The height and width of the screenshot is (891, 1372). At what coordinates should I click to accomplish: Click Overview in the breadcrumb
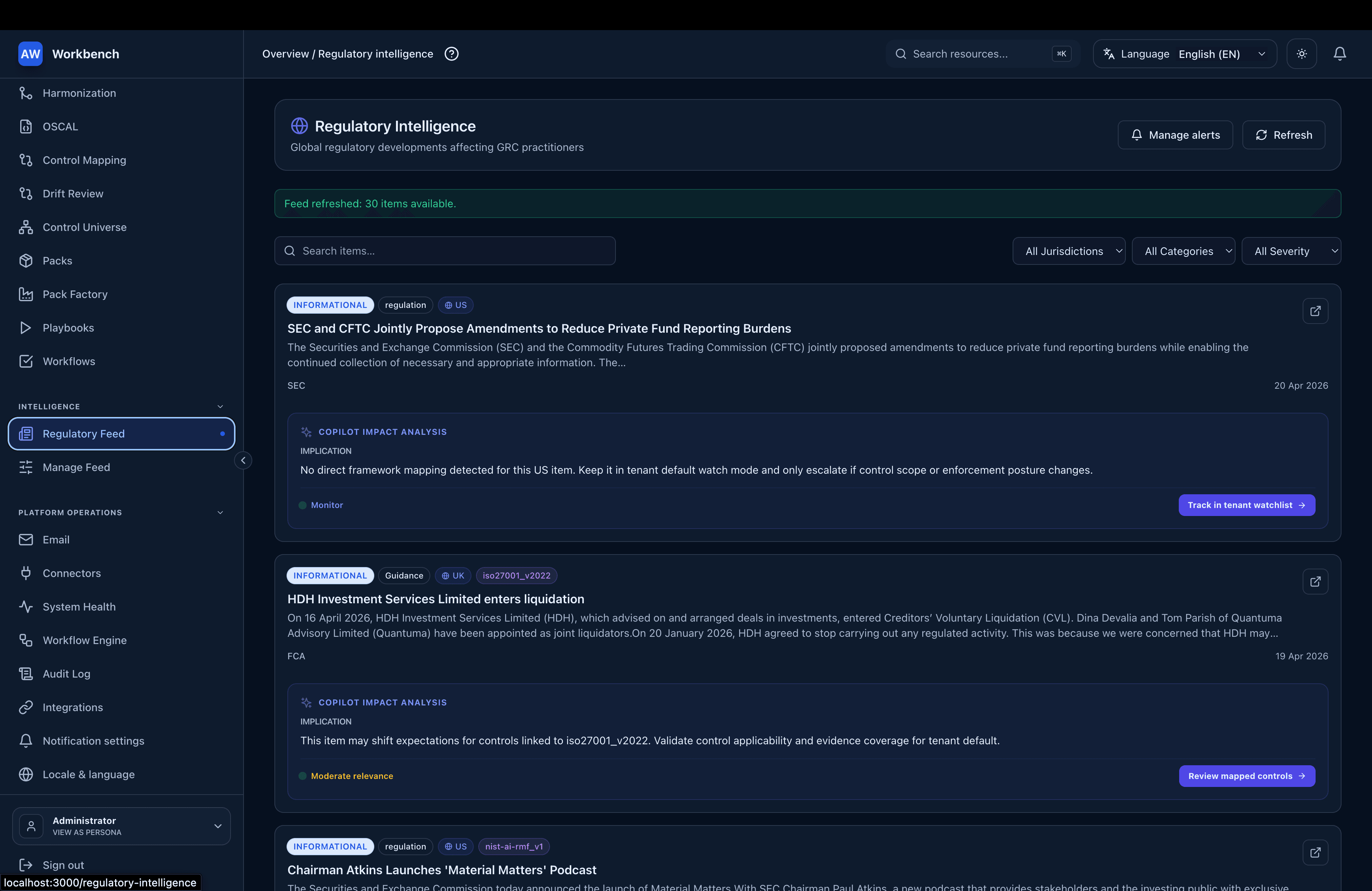coord(285,54)
